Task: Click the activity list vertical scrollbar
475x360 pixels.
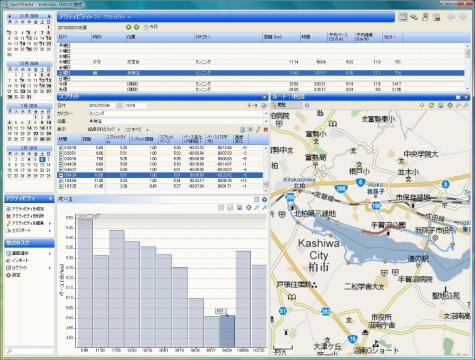Action: (x=467, y=67)
